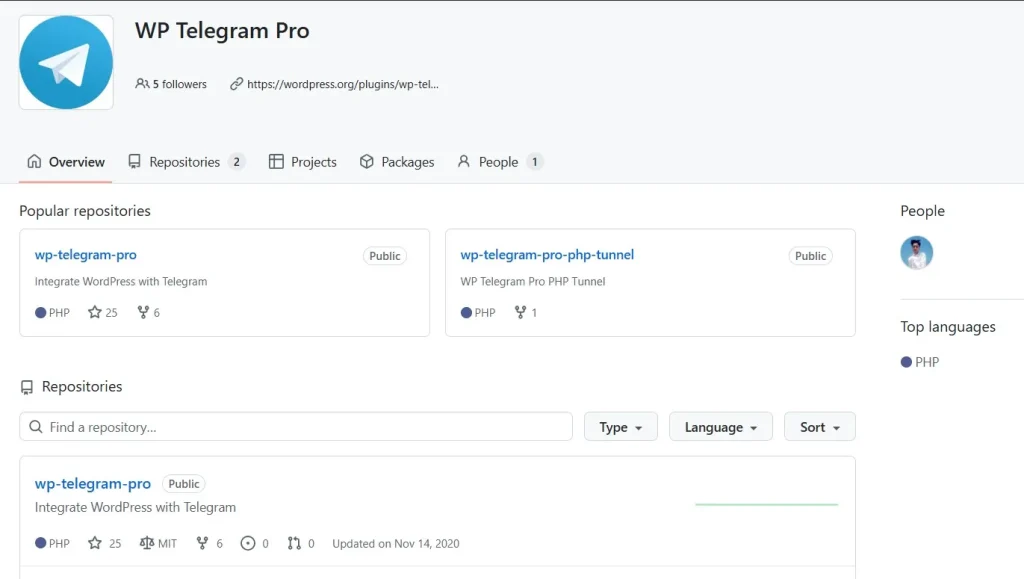
Task: Open the Type filter dropdown
Action: point(620,427)
